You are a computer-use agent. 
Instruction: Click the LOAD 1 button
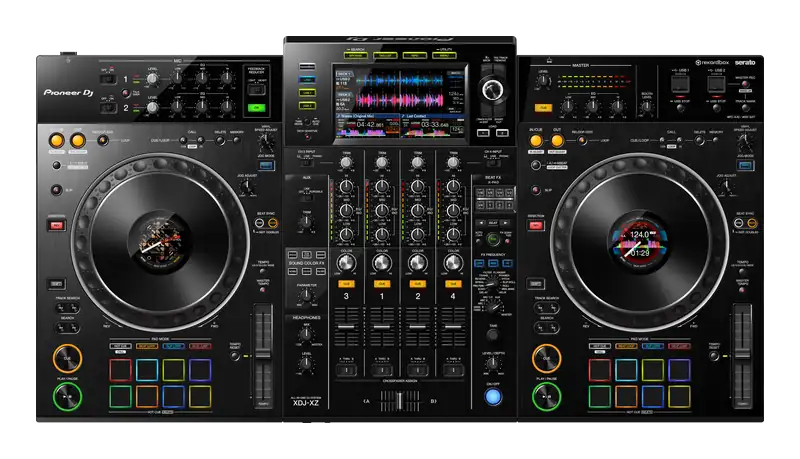(x=483, y=133)
